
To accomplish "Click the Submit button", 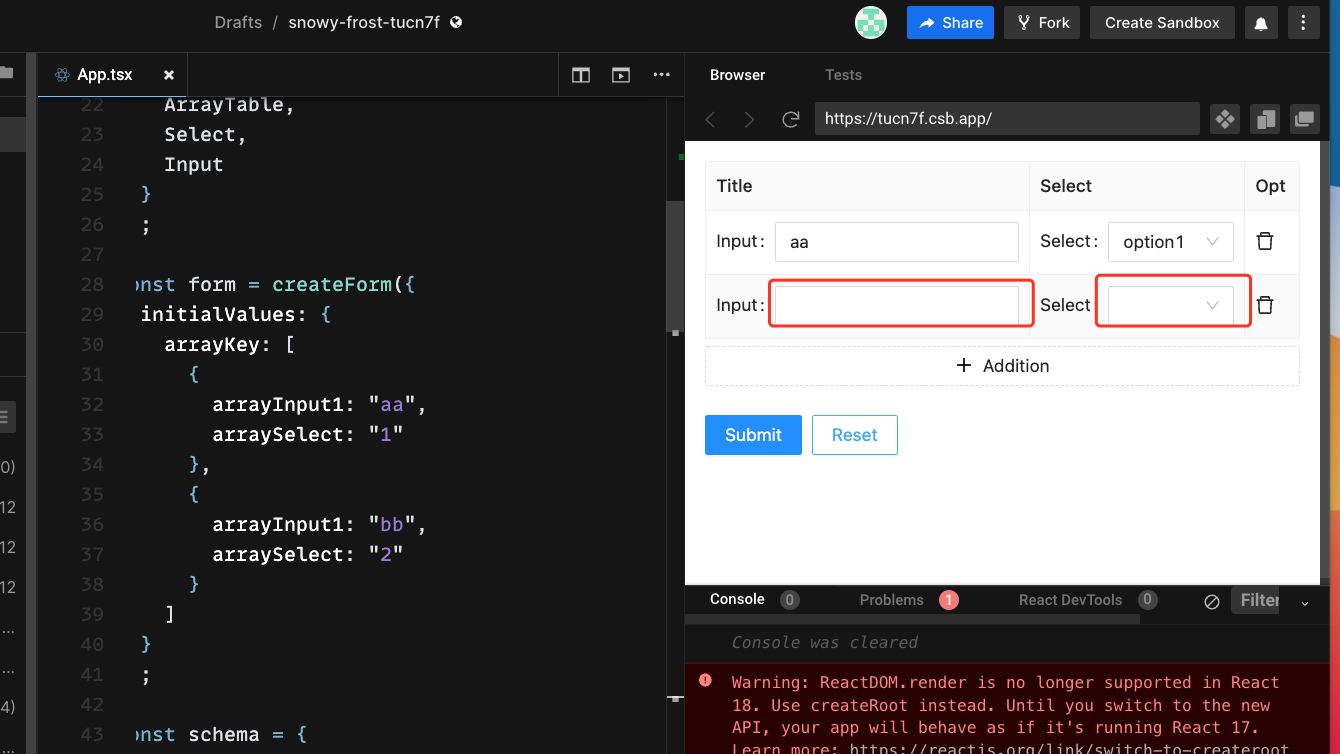I will click(x=753, y=434).
